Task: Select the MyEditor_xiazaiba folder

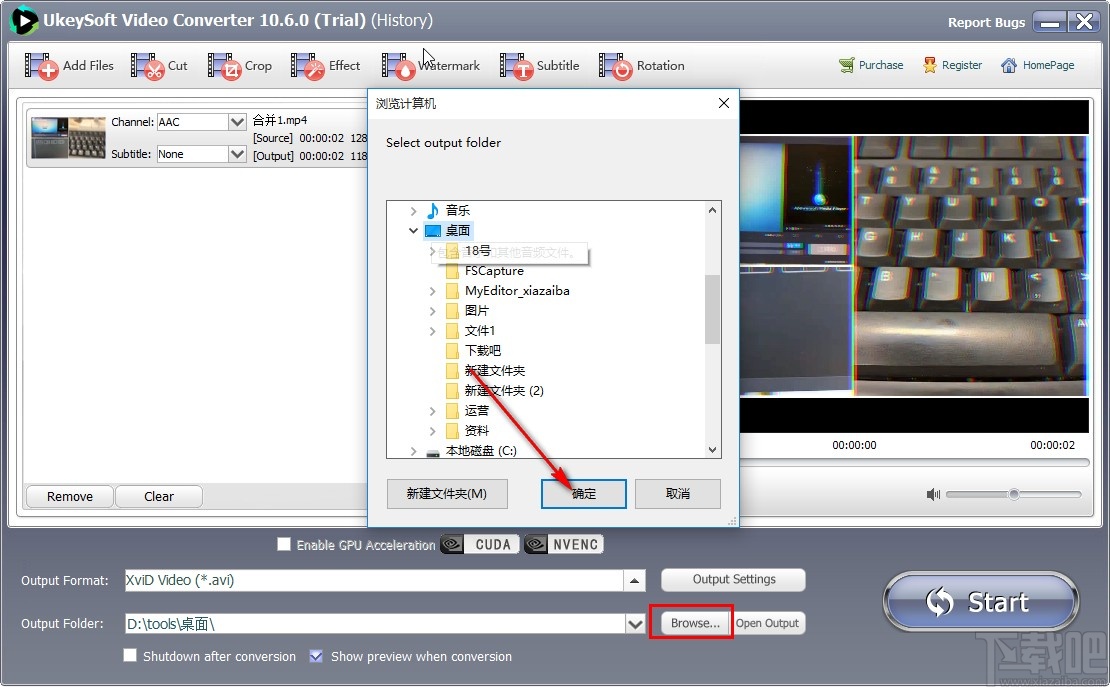Action: tap(517, 290)
